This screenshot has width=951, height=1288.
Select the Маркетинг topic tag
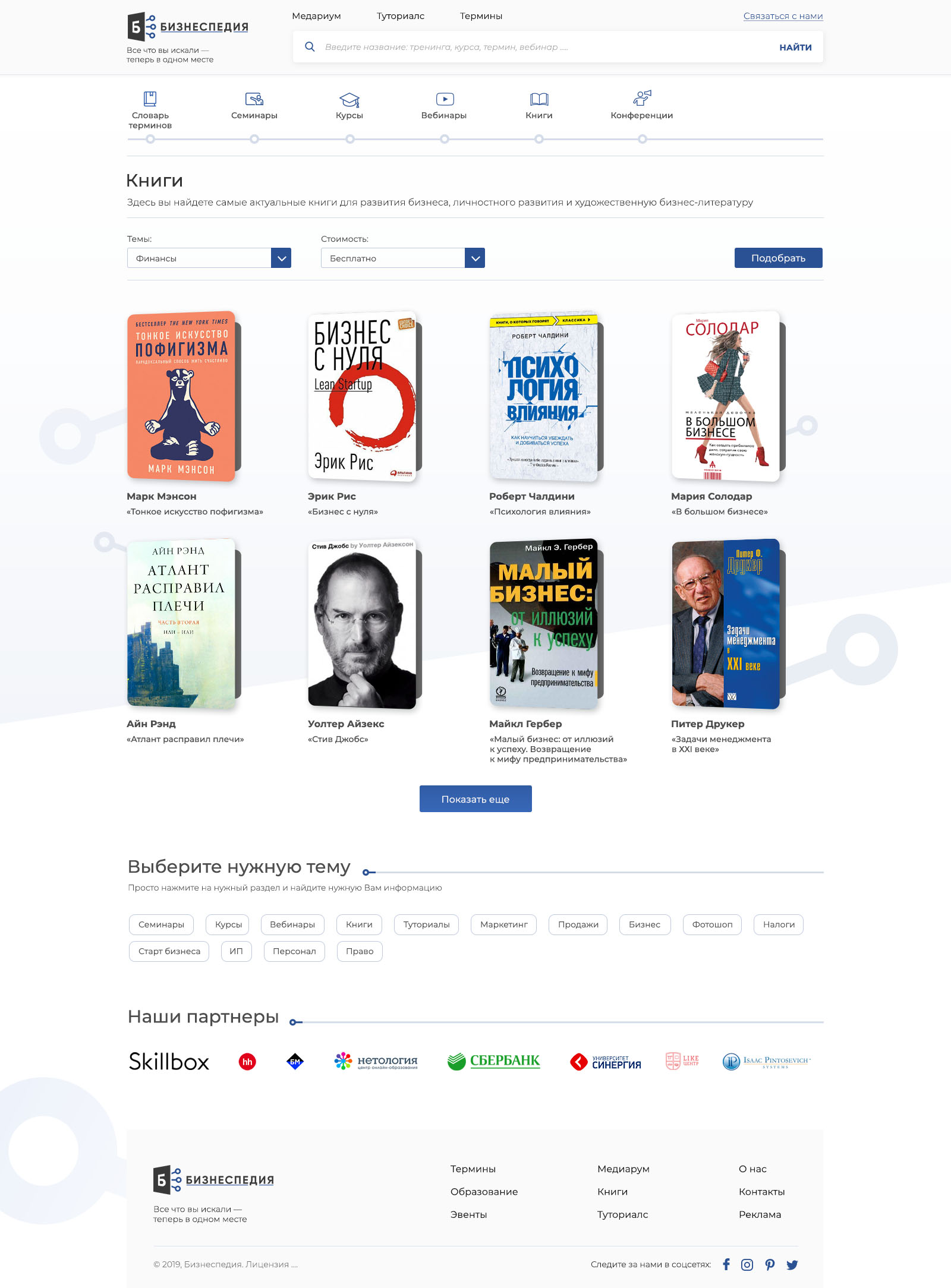(x=504, y=924)
